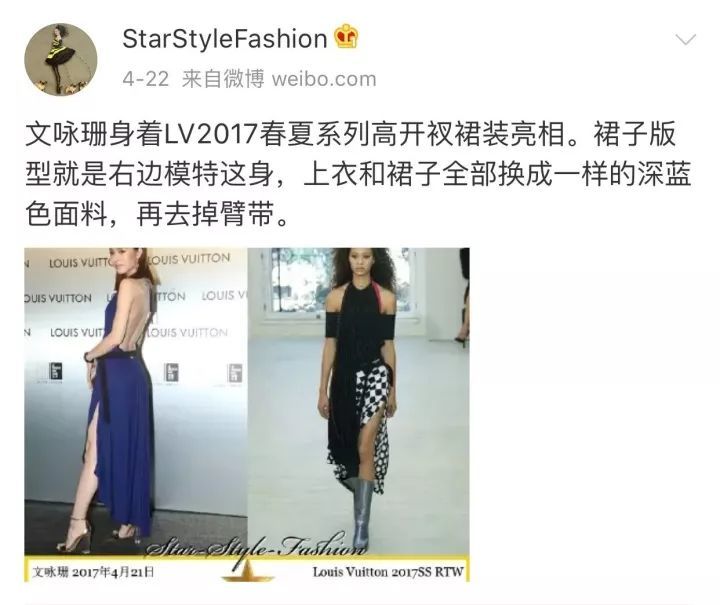
Task: Click the second text line starting 型就是右边模特
Action: click(358, 174)
